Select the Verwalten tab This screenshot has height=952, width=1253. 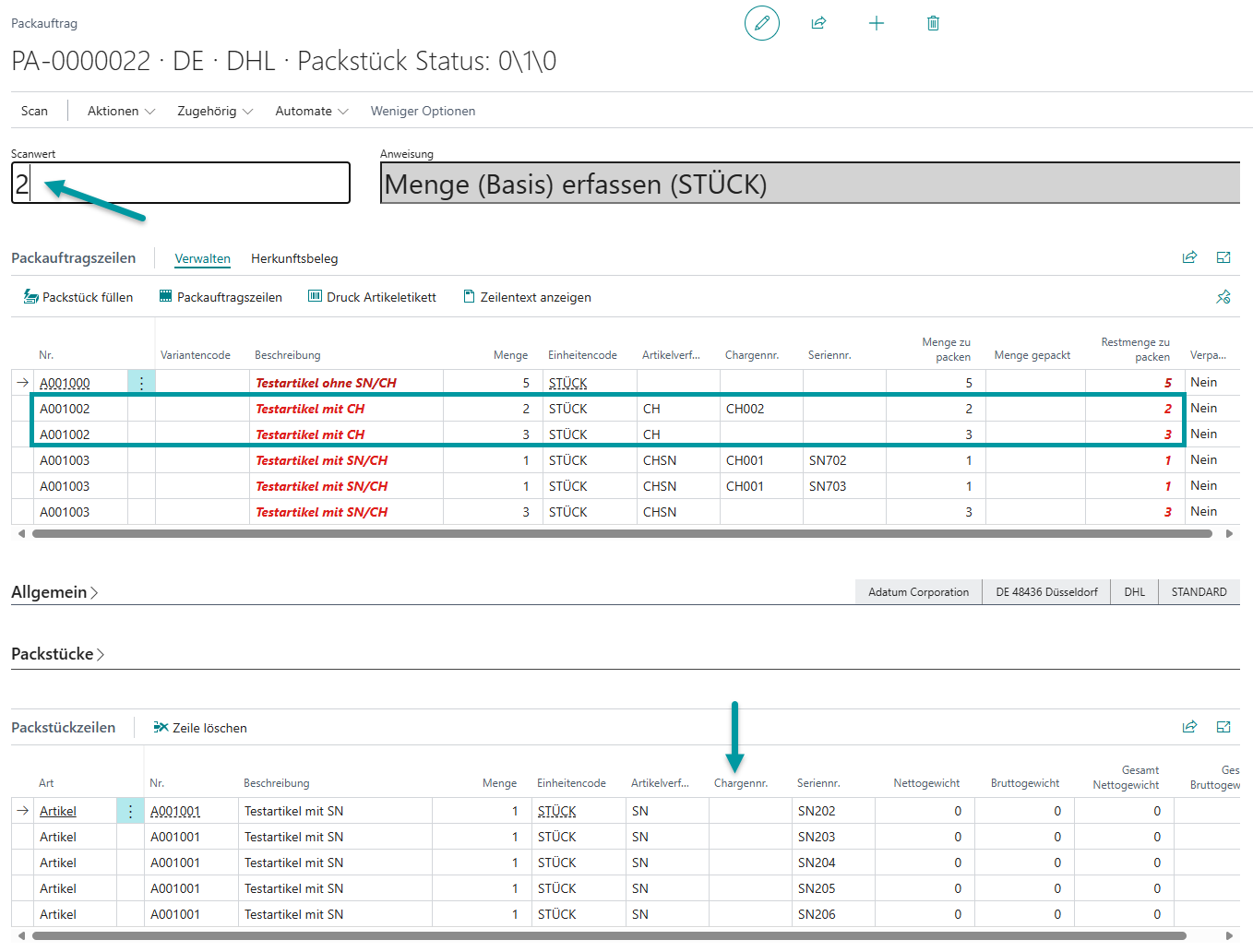pos(202,259)
